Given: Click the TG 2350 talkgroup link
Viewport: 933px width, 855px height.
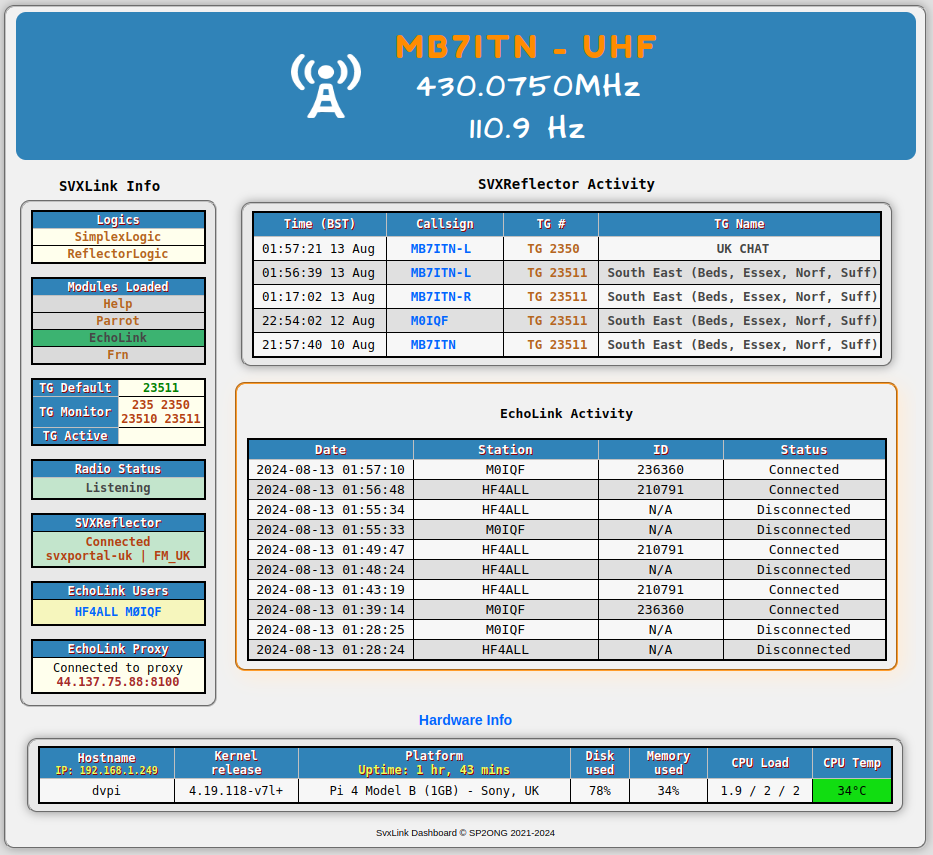Looking at the screenshot, I should (553, 249).
